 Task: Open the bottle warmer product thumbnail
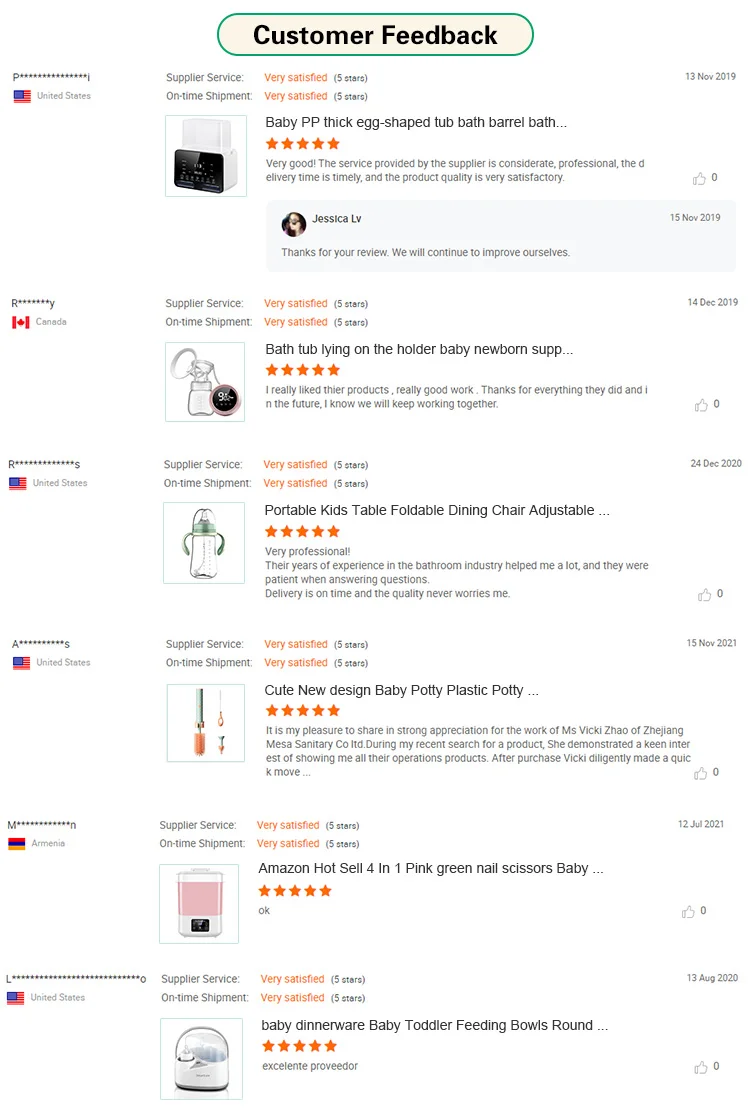coord(206,156)
